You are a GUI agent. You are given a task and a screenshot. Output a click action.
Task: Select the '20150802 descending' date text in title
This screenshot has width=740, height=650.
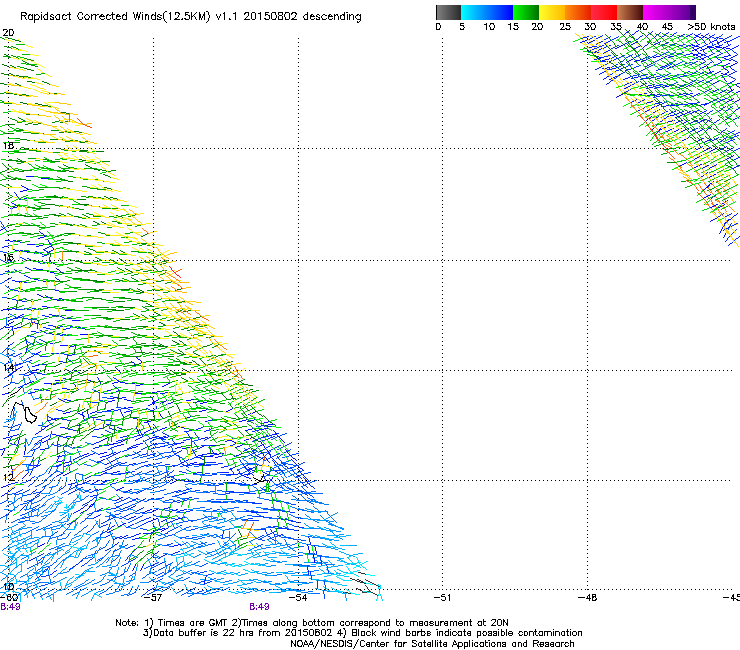[x=302, y=17]
